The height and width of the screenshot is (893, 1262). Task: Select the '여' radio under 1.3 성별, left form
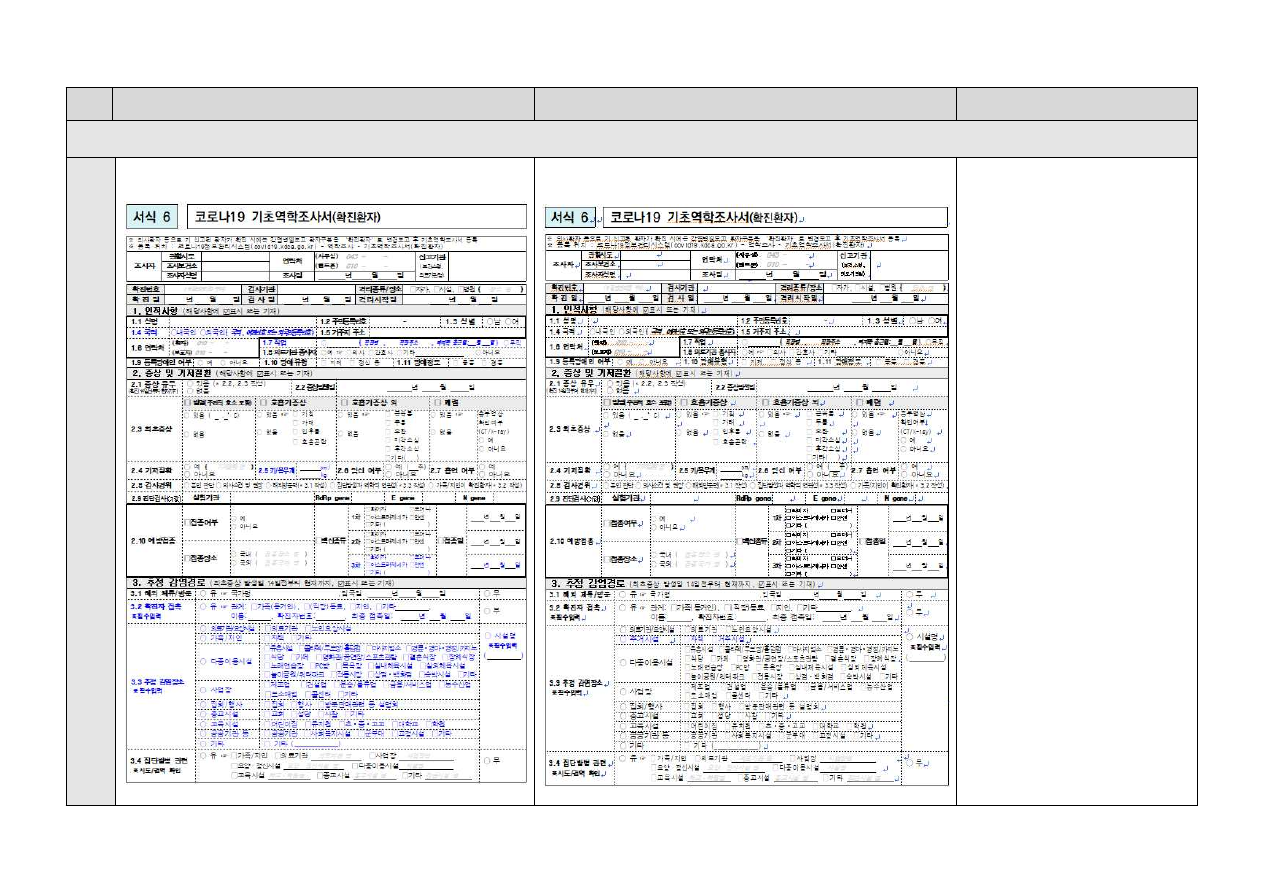pos(508,322)
